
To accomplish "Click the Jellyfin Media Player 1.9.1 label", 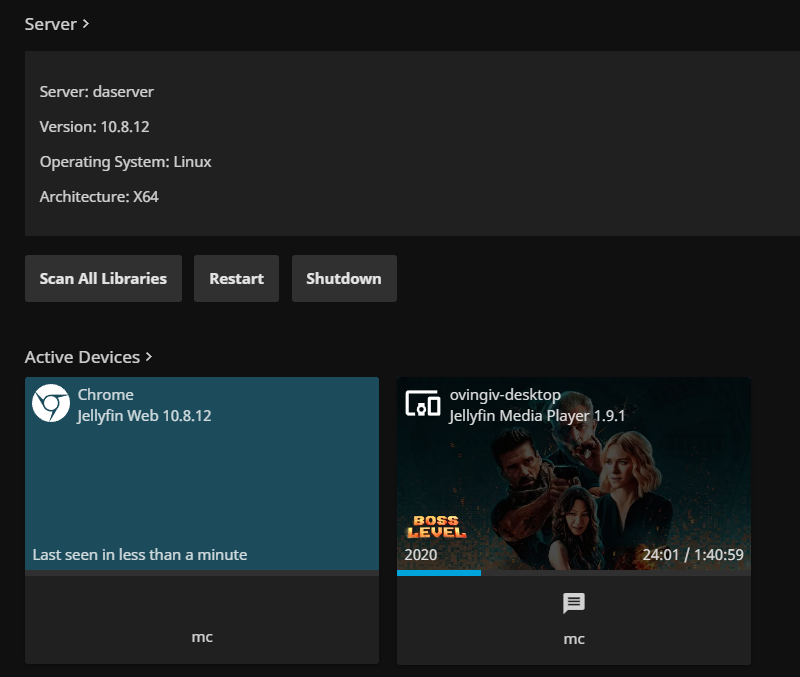I will click(x=537, y=416).
